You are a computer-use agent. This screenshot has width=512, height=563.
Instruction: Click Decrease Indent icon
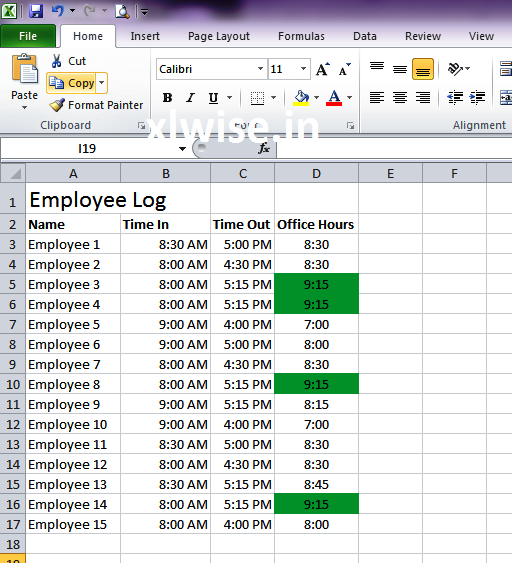coord(455,97)
